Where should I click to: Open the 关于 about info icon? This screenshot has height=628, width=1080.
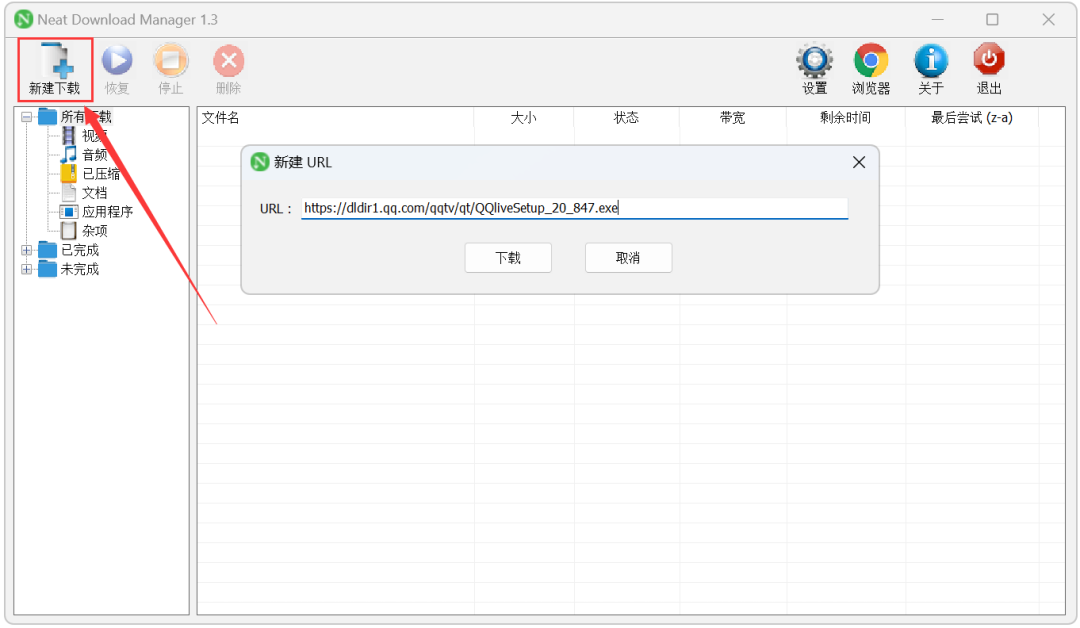pyautogui.click(x=931, y=61)
